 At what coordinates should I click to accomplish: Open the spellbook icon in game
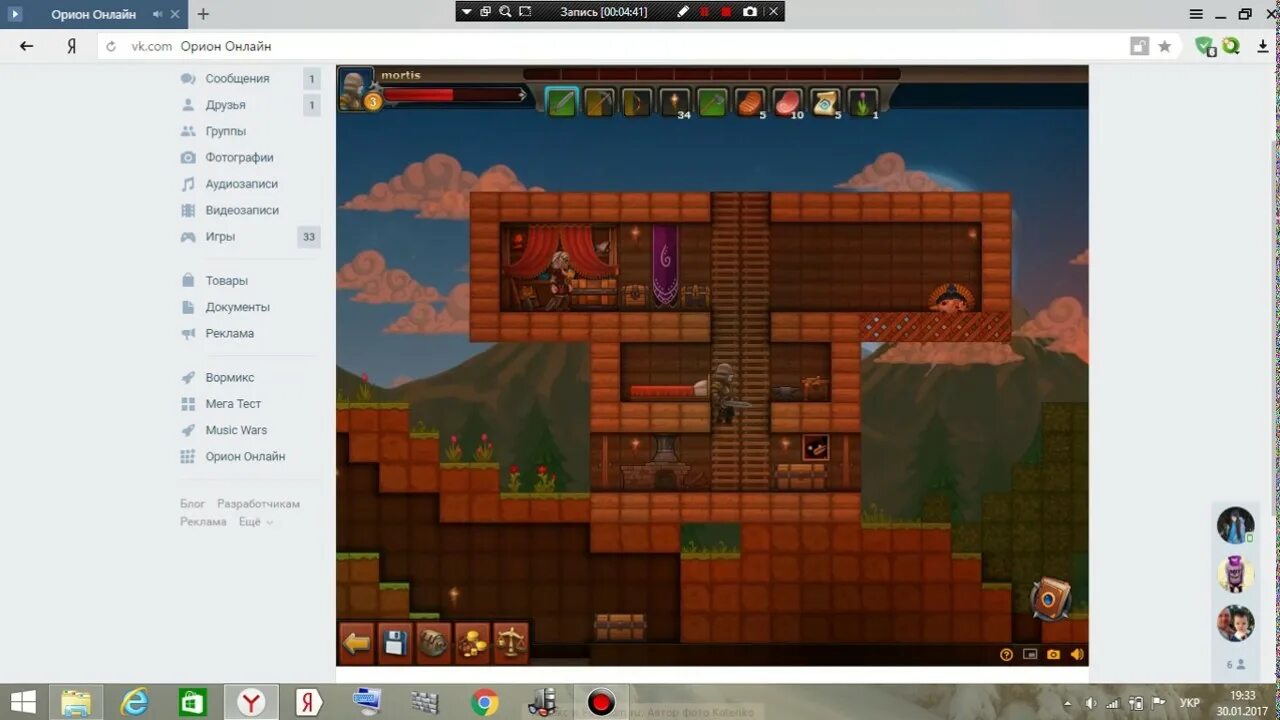(x=1051, y=599)
